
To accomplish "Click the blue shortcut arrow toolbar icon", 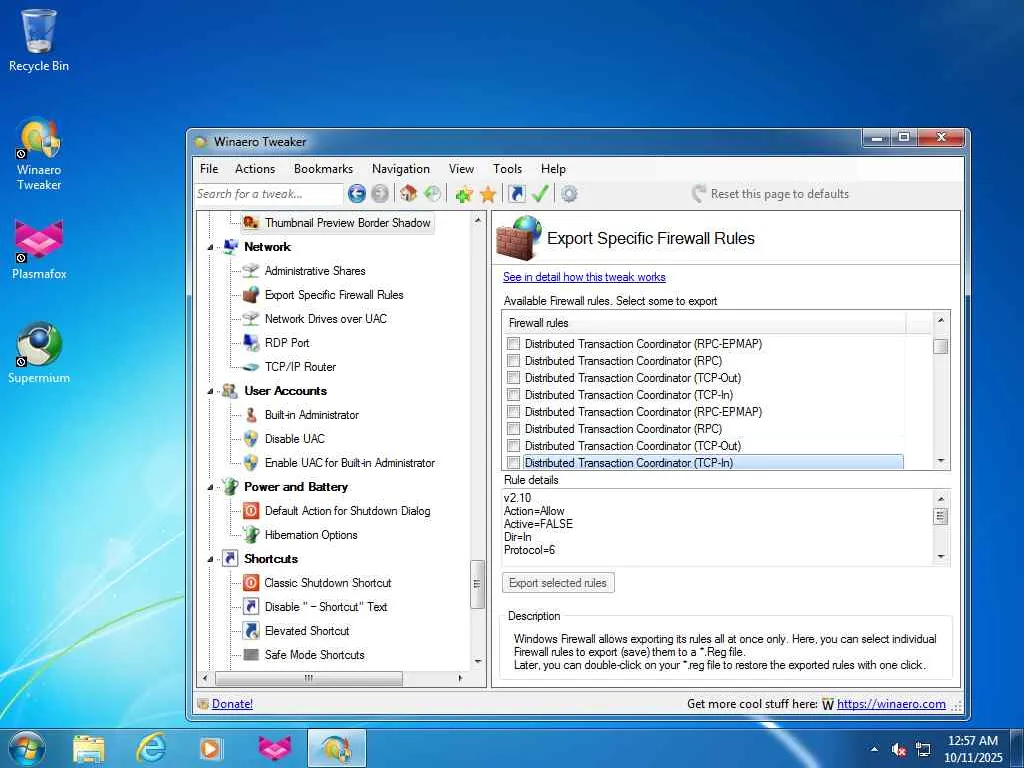I will coord(517,193).
